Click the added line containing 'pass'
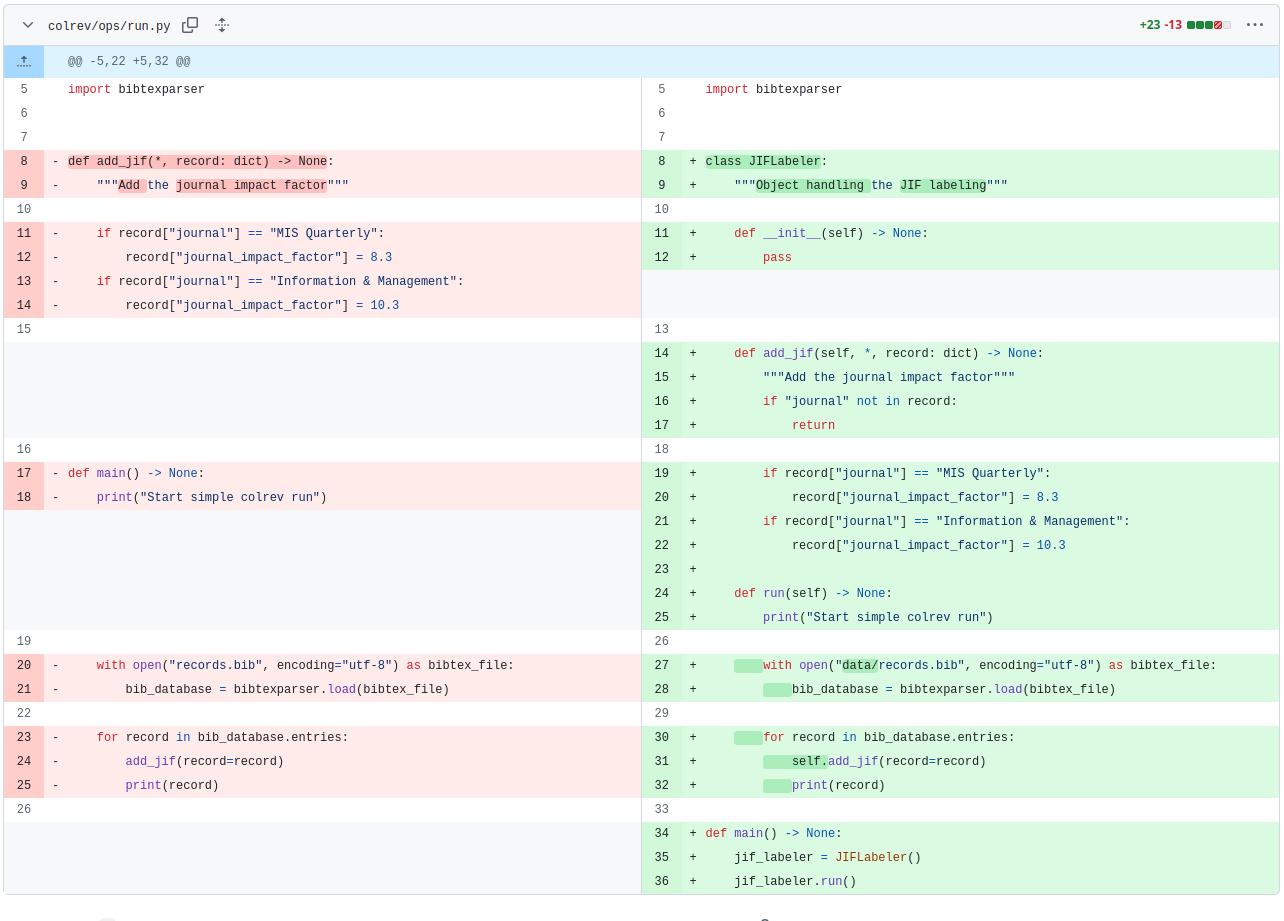Image resolution: width=1284 pixels, height=921 pixels. 777,258
